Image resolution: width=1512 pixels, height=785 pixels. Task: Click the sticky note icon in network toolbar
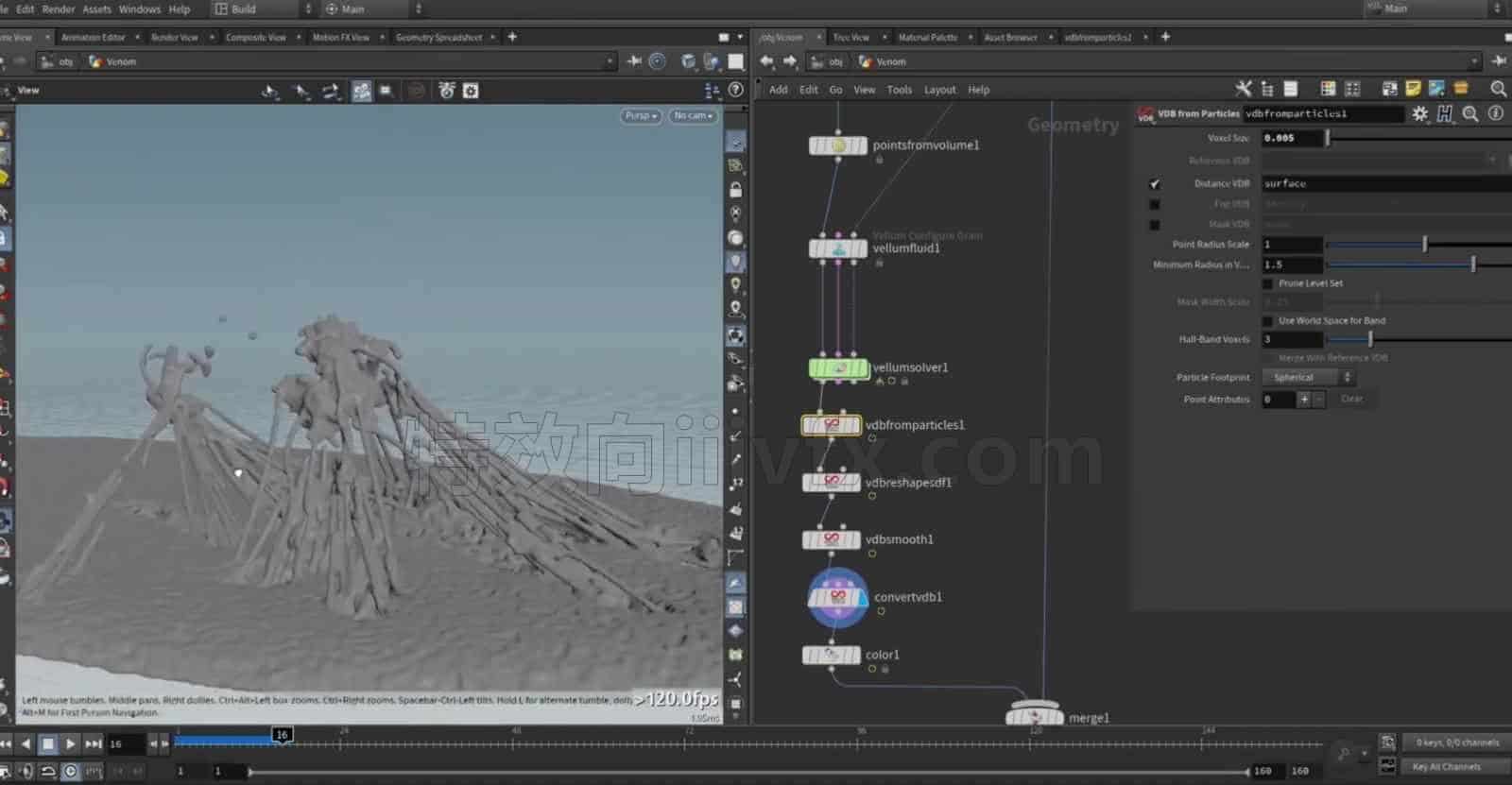pos(1413,89)
